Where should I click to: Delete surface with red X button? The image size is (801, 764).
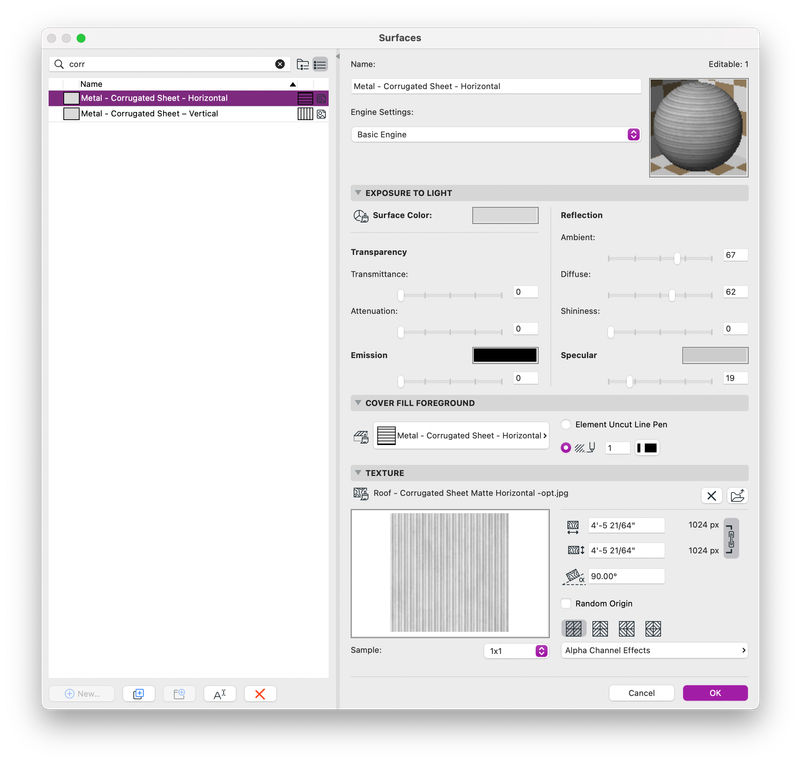point(260,694)
